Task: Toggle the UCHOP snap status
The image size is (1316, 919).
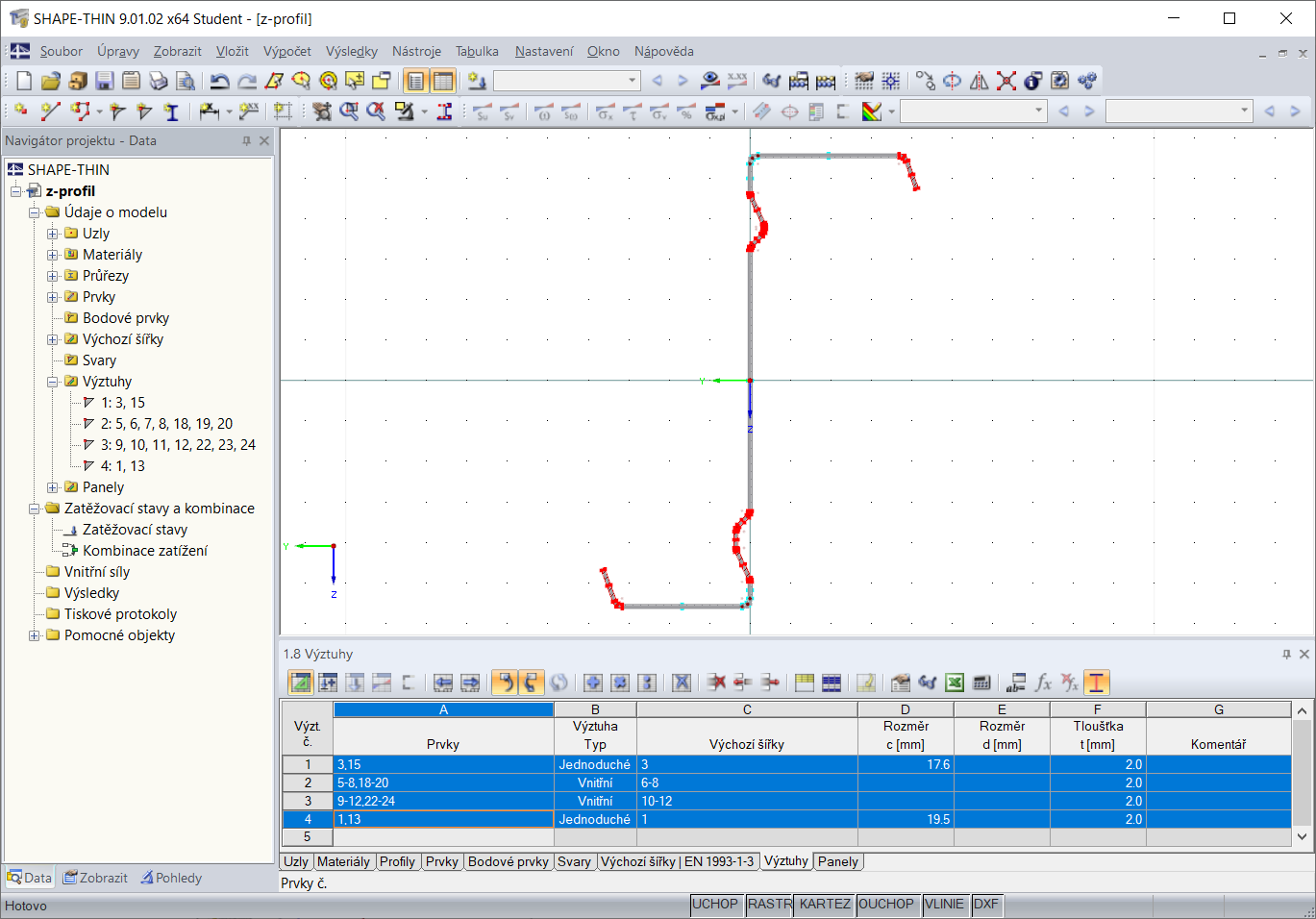Action: [715, 905]
